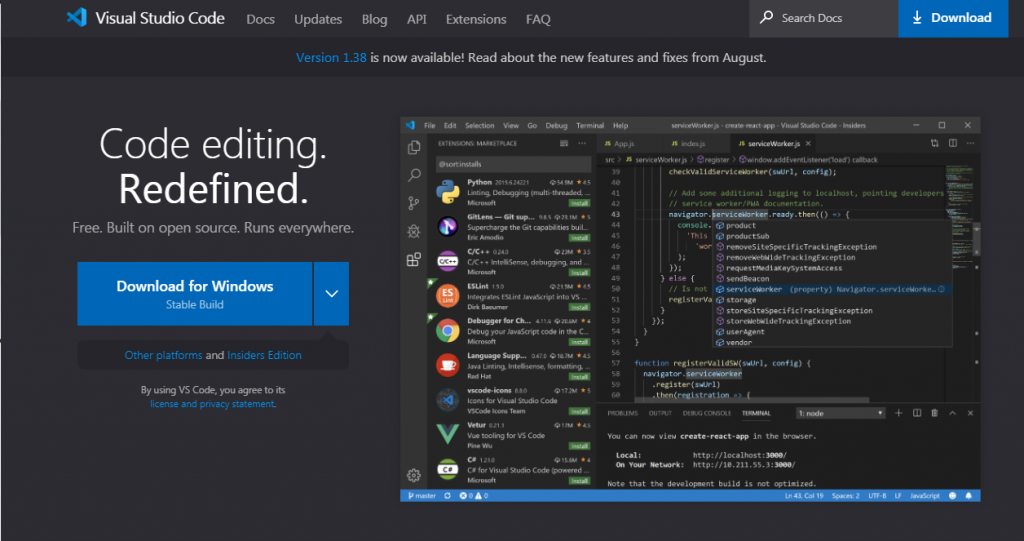Switch to the App.js tab
This screenshot has height=541, width=1024.
(619, 143)
